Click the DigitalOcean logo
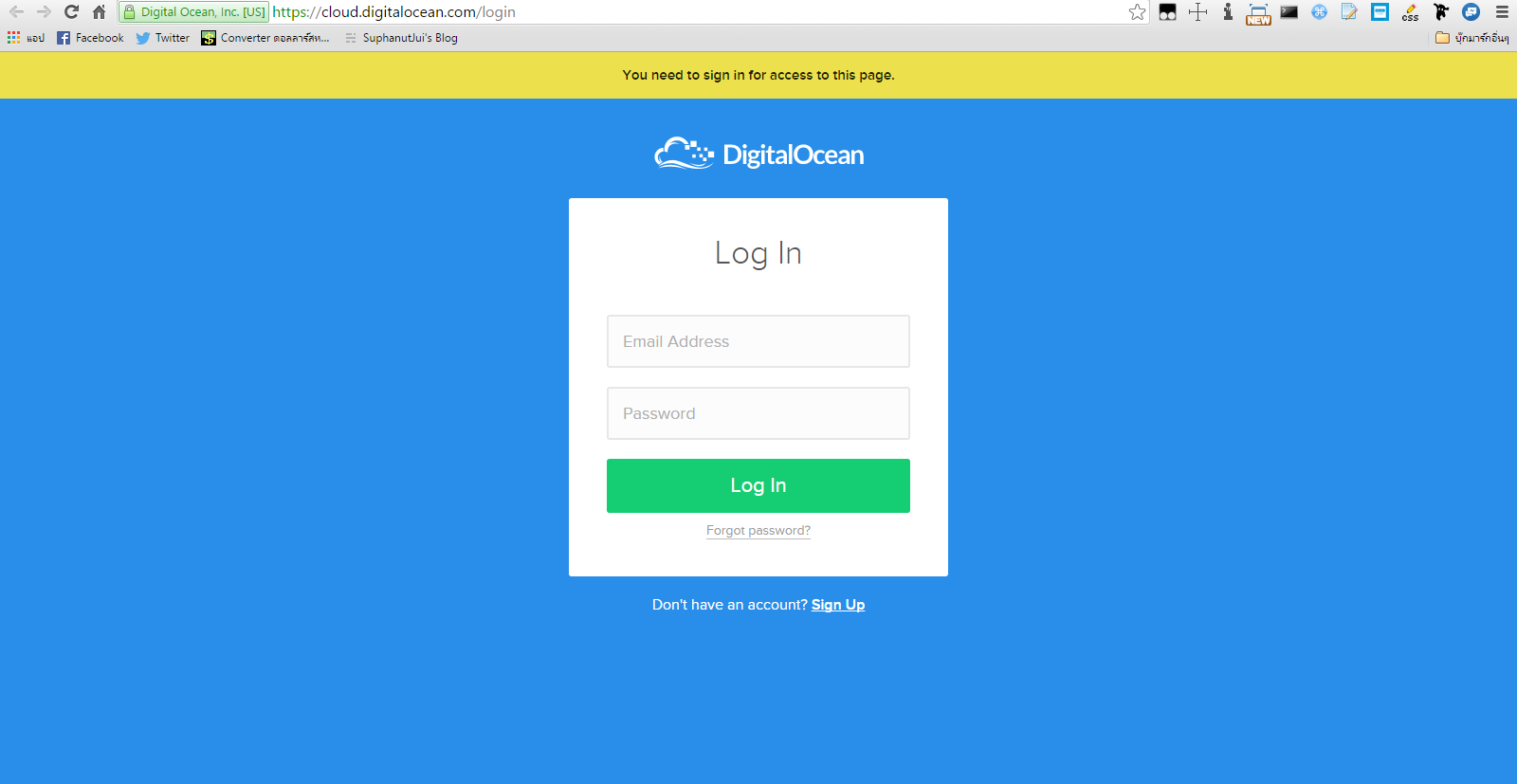Image resolution: width=1517 pixels, height=784 pixels. coord(758,154)
